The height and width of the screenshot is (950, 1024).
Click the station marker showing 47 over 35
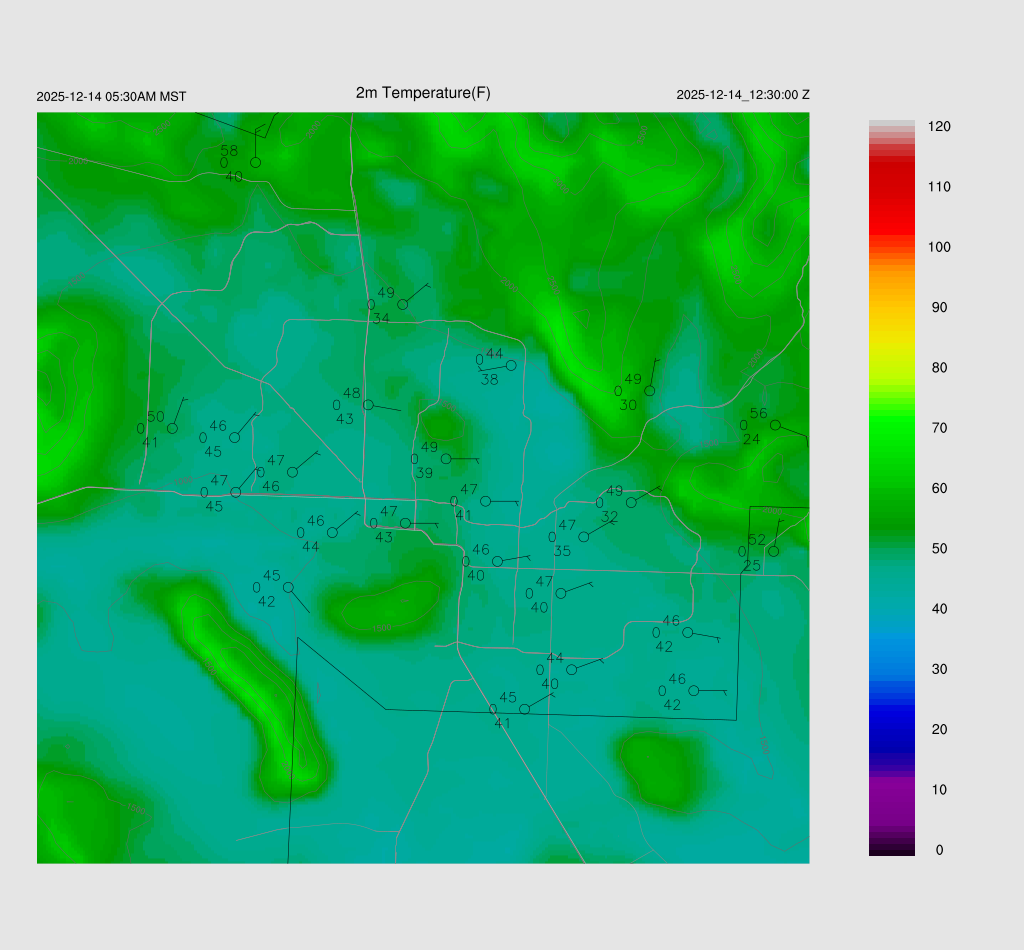tap(584, 537)
